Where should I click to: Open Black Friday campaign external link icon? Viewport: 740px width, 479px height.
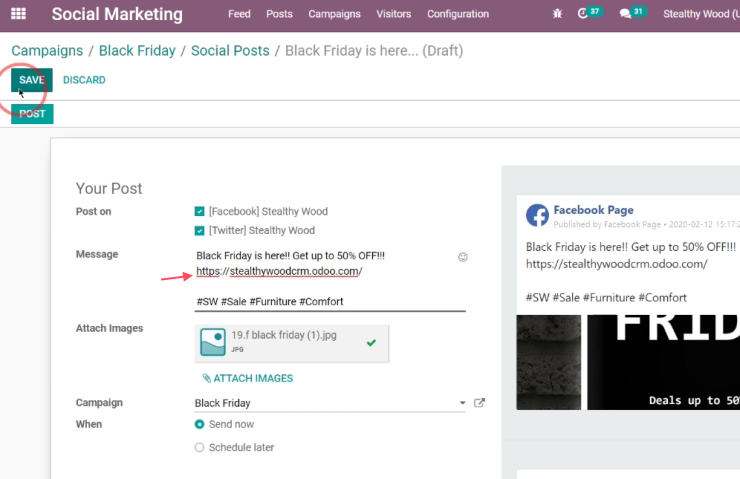click(479, 403)
